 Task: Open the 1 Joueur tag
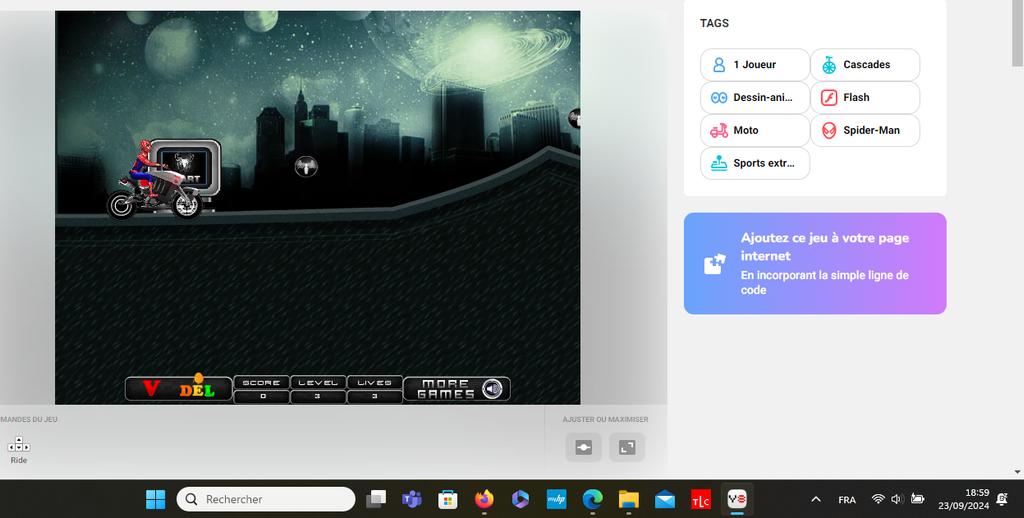(x=755, y=65)
